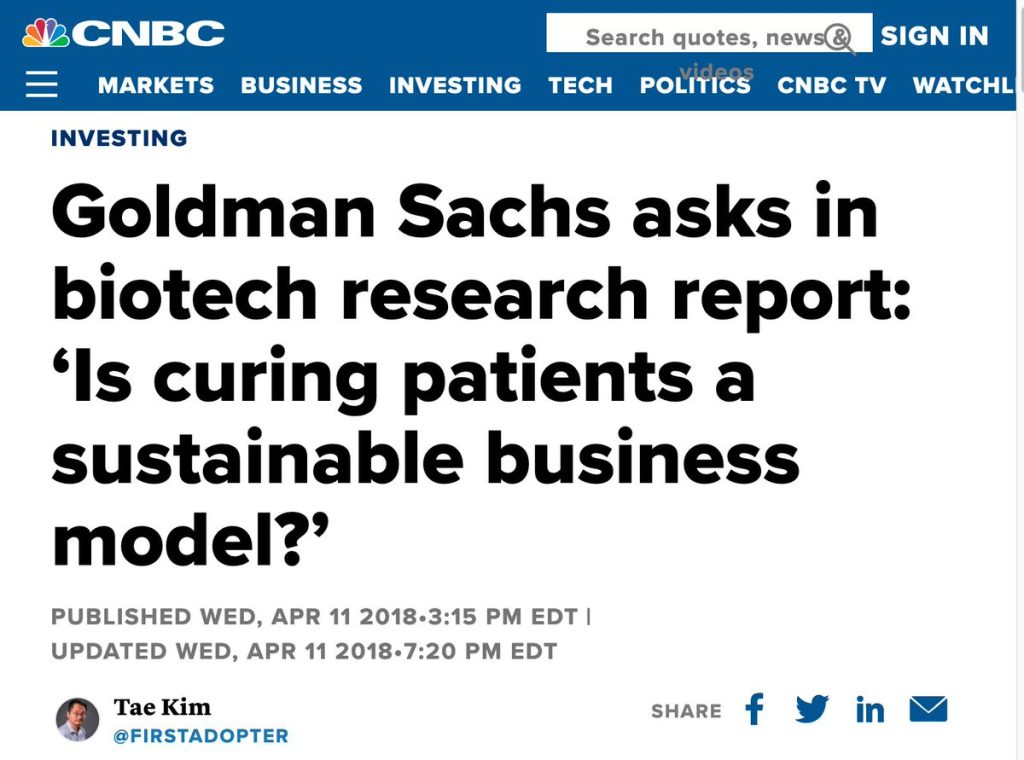
Task: Visit the @FIRSTADOPTER Twitter handle
Action: (200, 736)
